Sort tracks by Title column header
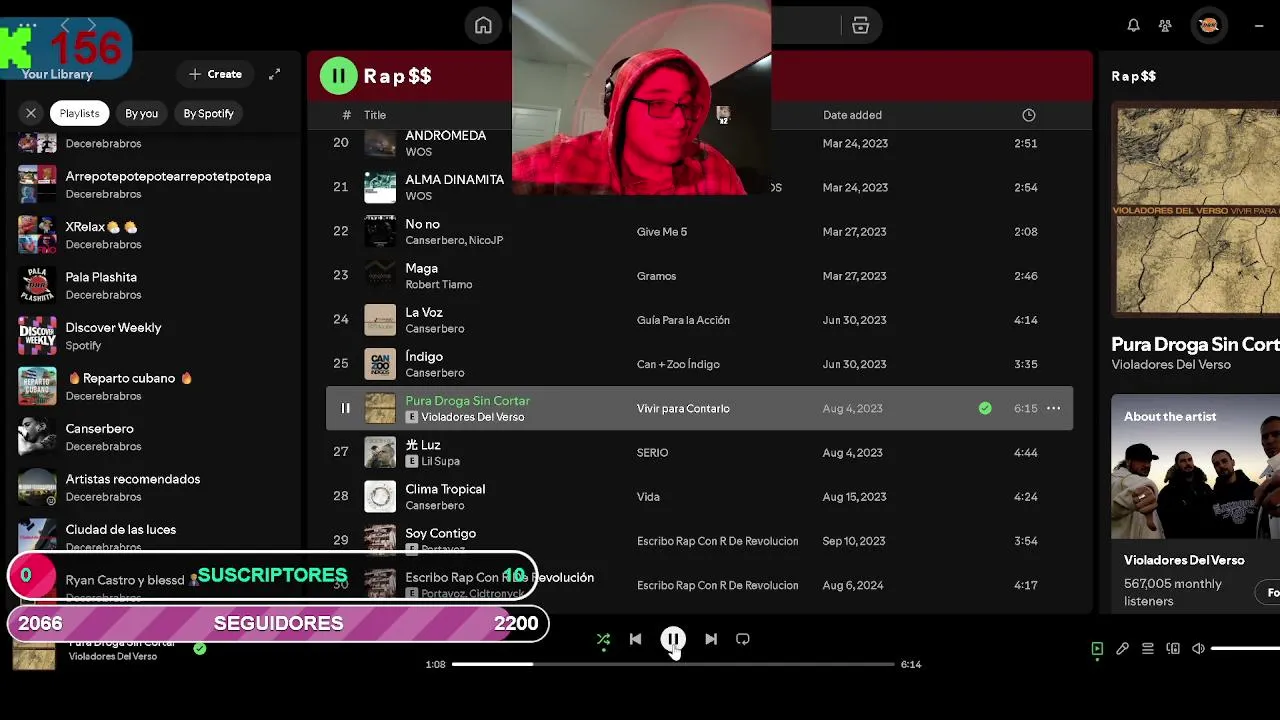1280x720 pixels. pos(375,115)
